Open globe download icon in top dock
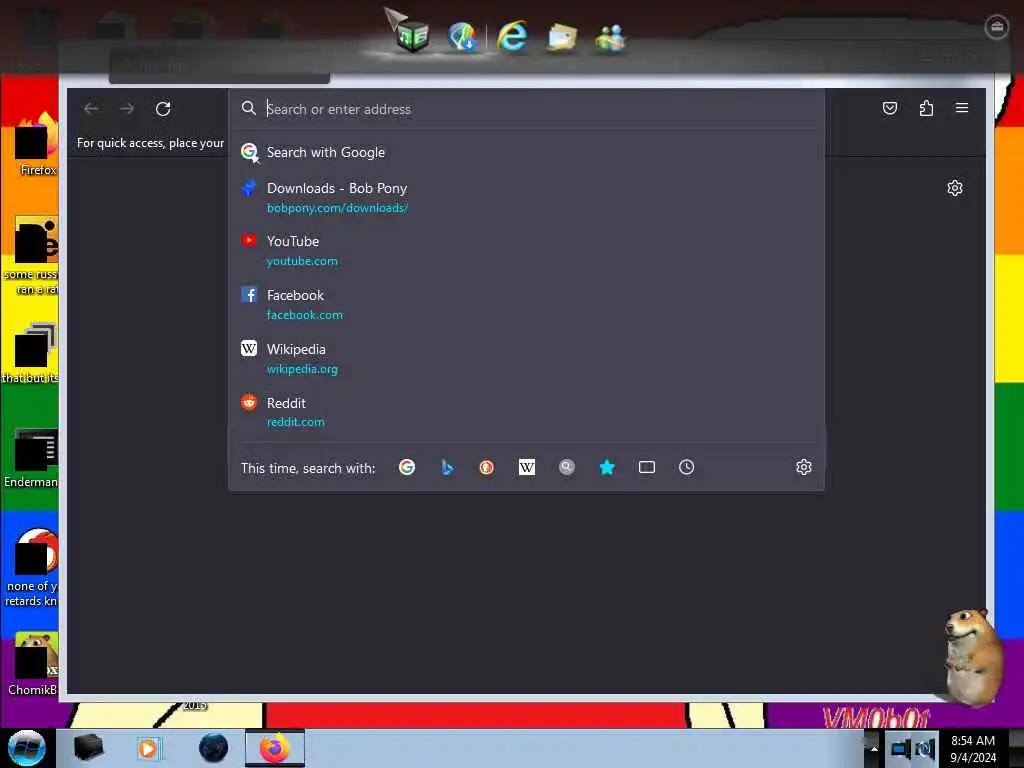This screenshot has height=768, width=1024. [x=462, y=37]
